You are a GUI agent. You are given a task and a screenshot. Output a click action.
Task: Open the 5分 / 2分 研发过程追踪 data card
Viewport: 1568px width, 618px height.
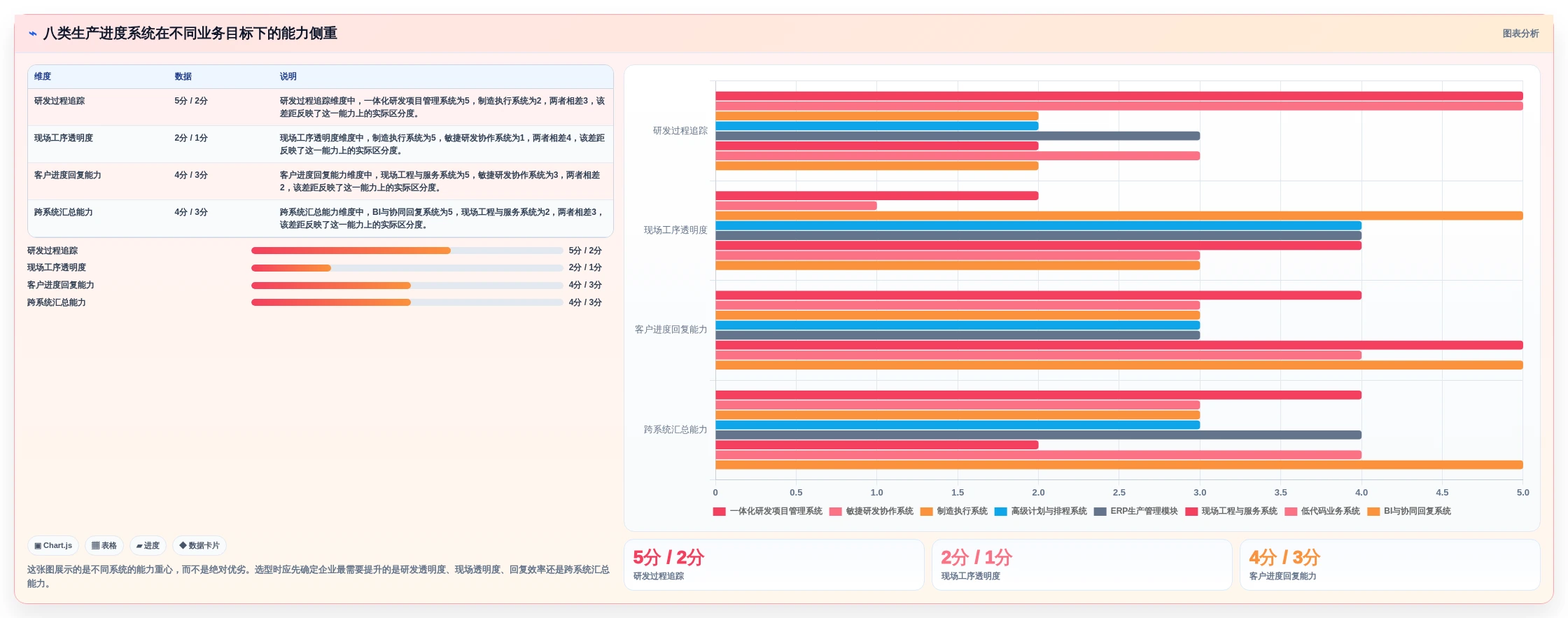point(773,565)
